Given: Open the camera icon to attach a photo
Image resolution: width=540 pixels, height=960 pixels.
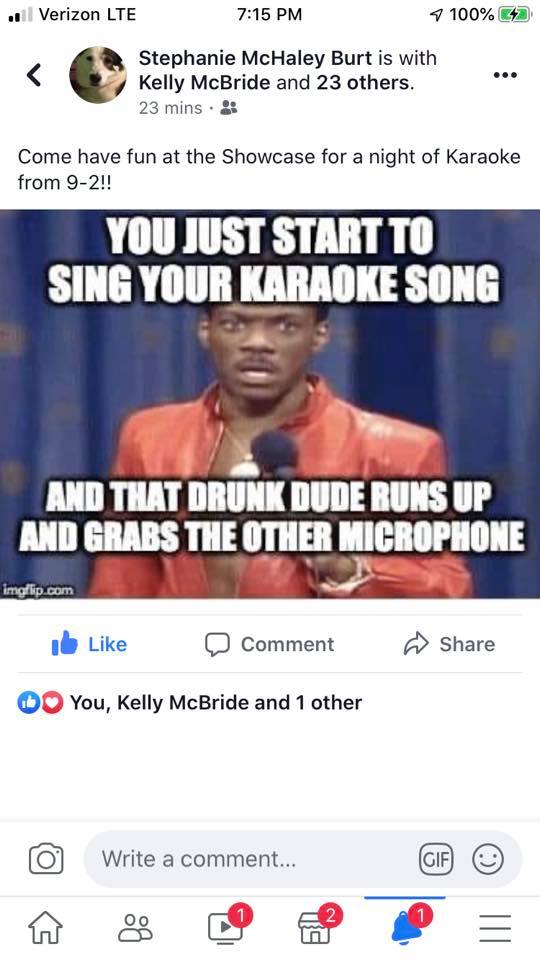Looking at the screenshot, I should pyautogui.click(x=46, y=858).
